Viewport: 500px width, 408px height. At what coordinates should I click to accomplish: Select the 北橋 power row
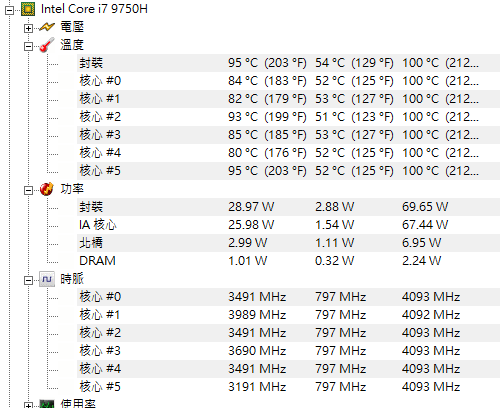[x=288, y=243]
